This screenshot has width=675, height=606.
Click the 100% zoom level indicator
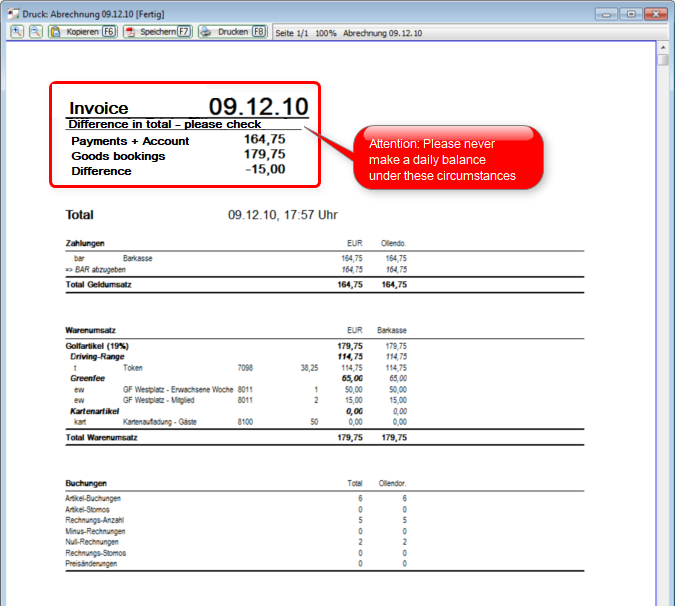point(325,33)
